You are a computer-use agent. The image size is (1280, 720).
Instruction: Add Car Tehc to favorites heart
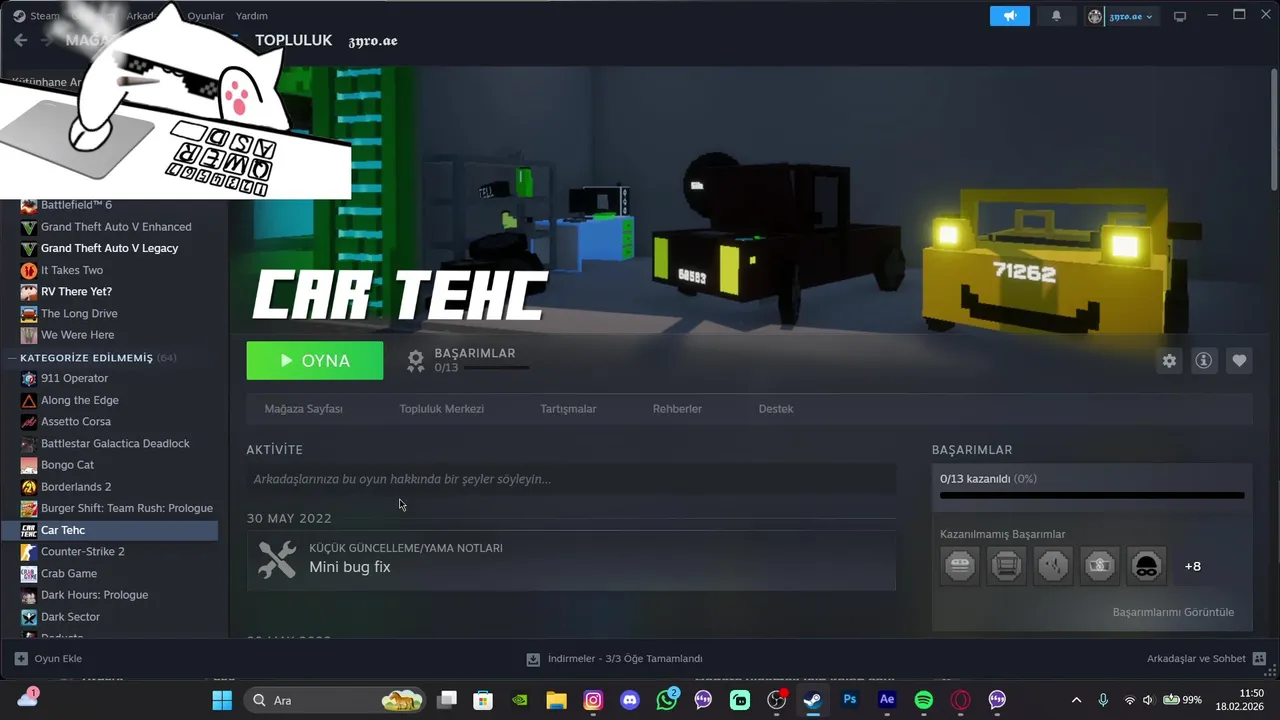click(1239, 361)
